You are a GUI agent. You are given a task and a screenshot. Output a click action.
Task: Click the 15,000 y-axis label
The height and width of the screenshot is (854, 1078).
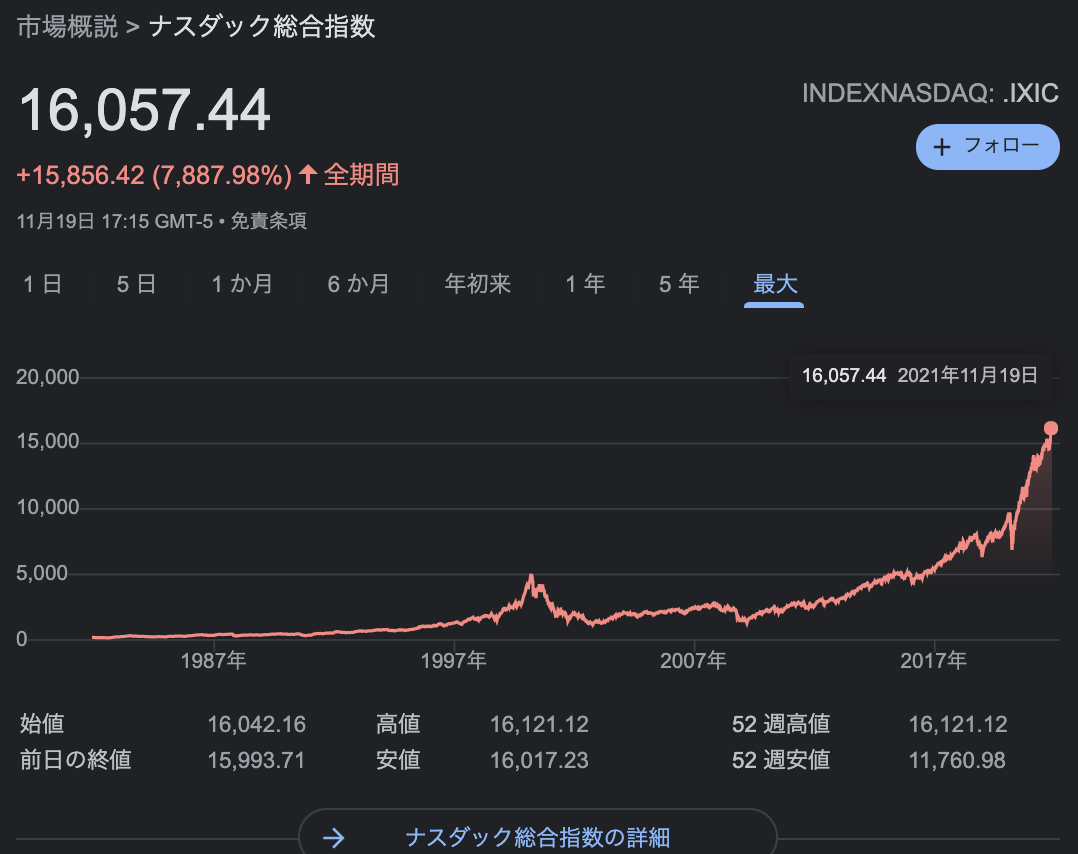(47, 441)
